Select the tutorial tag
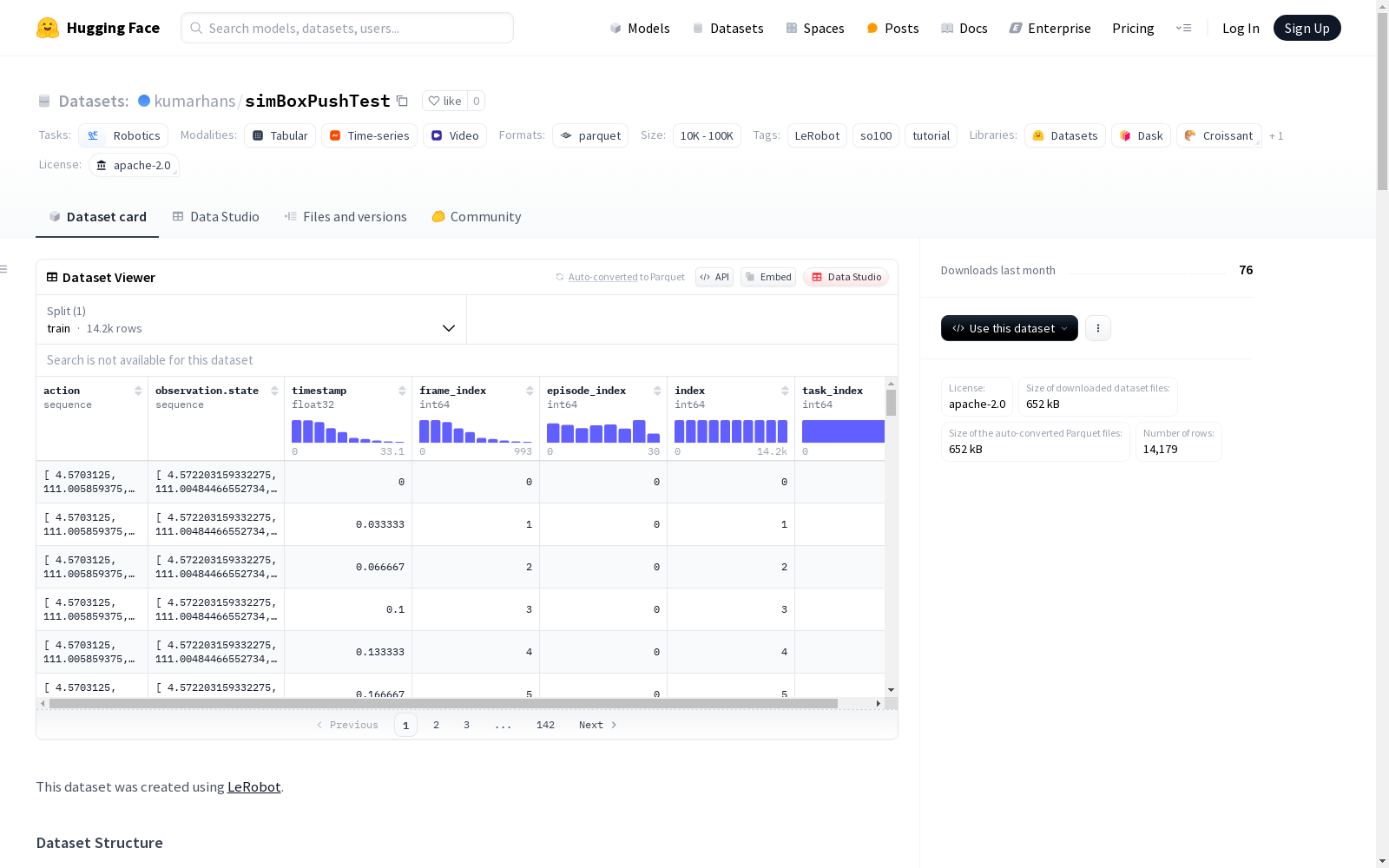Screen dimensions: 1389x868 click(931, 135)
